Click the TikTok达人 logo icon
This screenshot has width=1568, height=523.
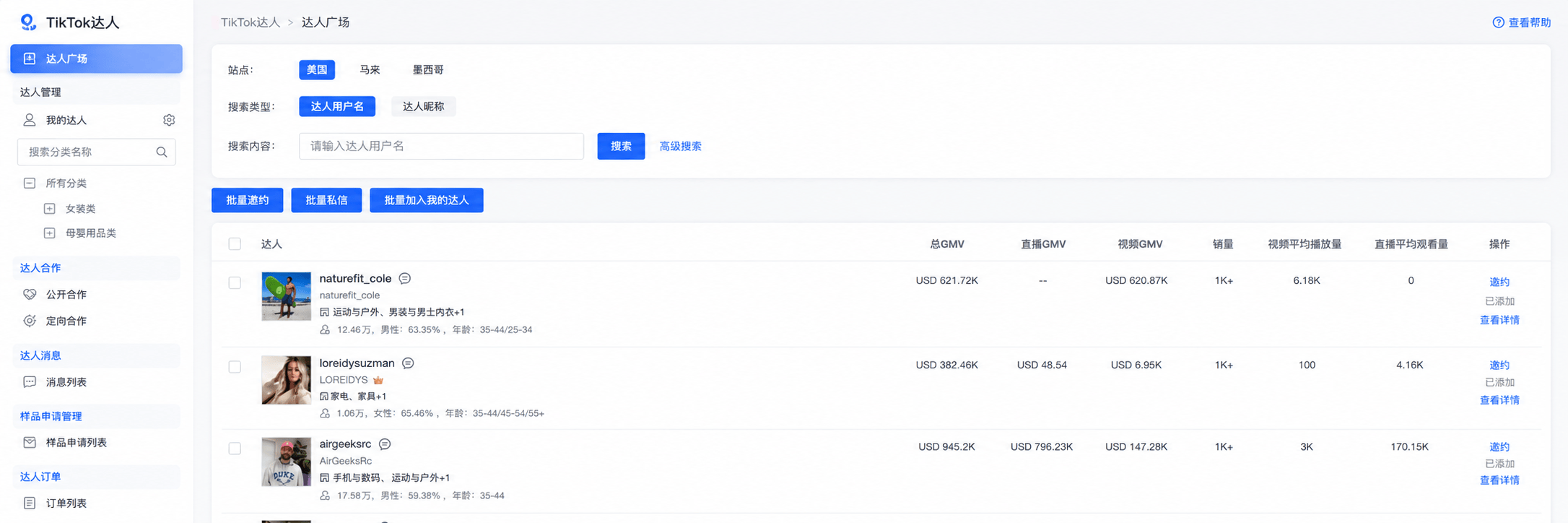click(x=28, y=22)
